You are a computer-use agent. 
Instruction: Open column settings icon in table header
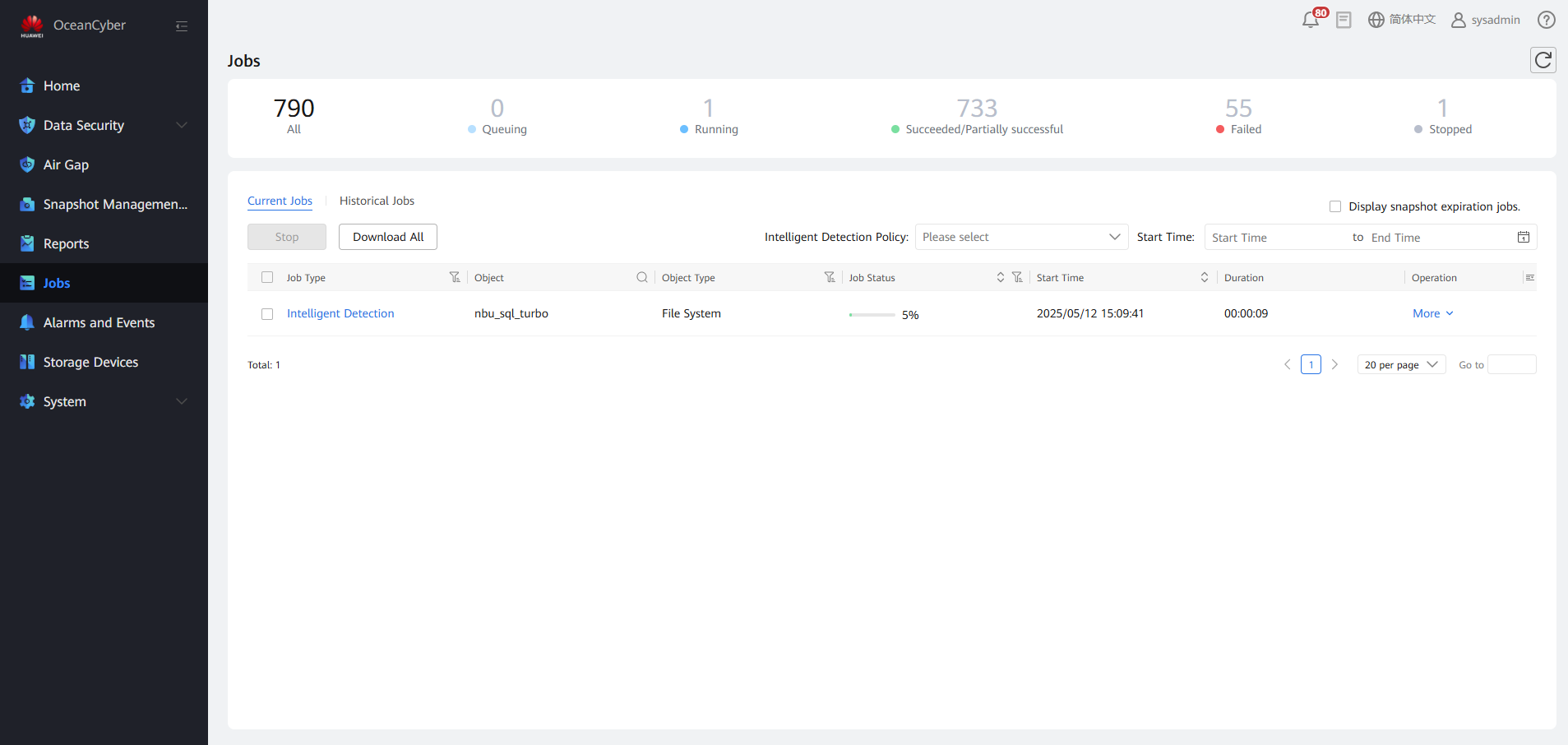[1529, 277]
